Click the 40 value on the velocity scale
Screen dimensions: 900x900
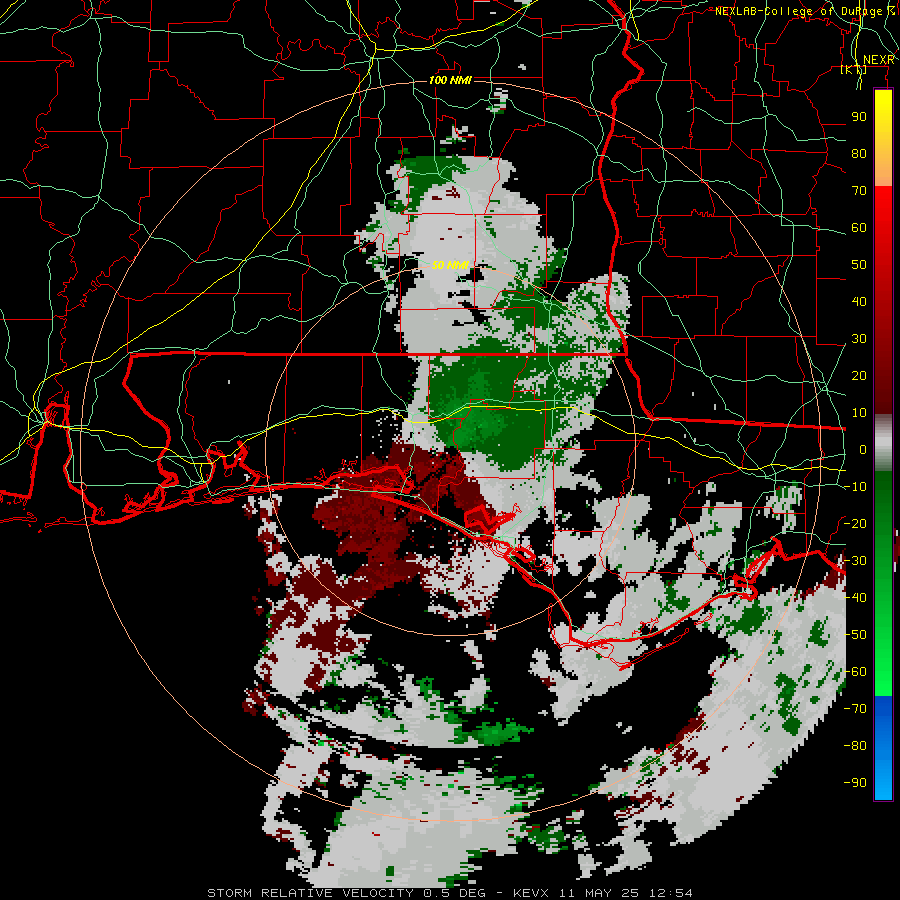pos(859,301)
